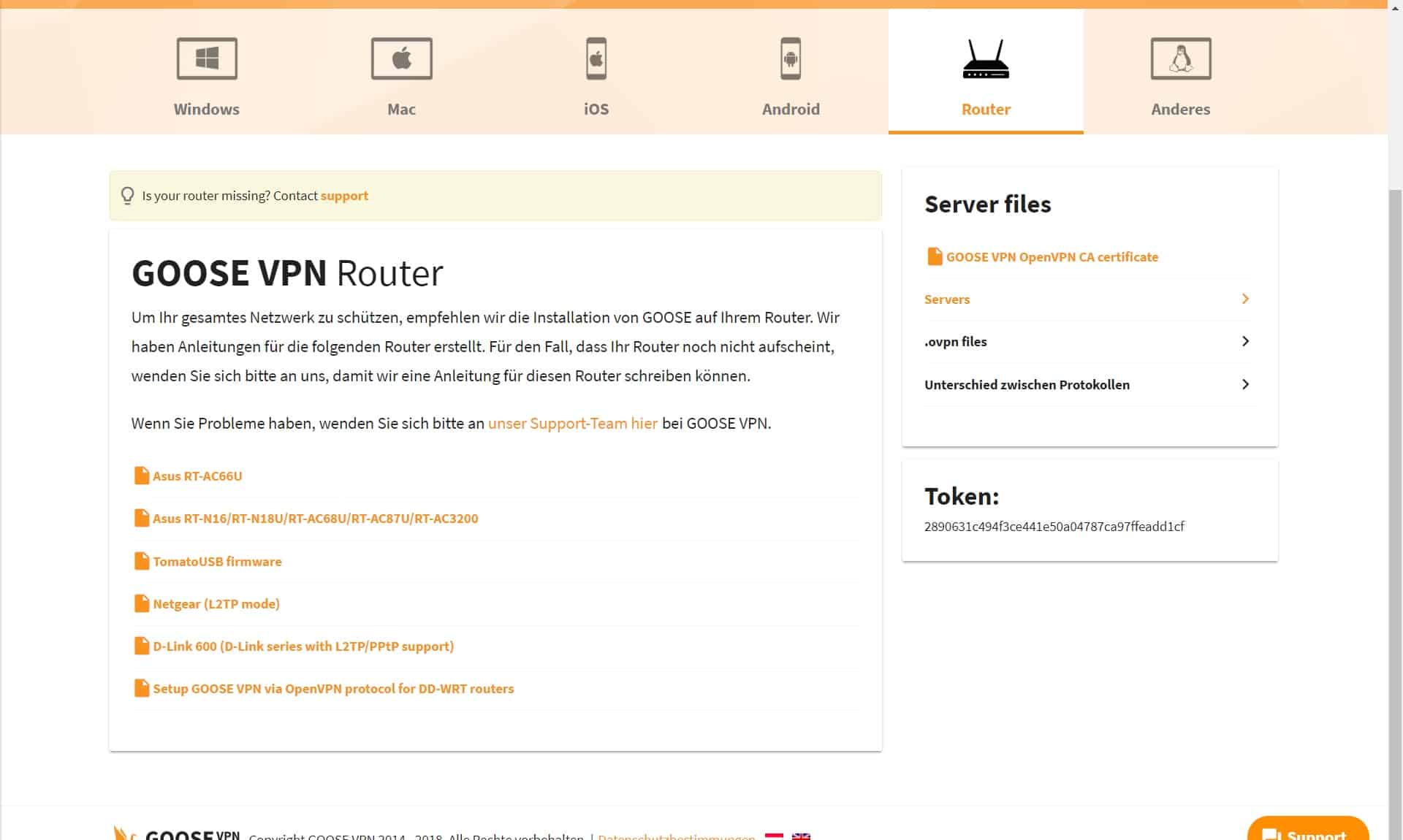Open the orange Support chat button
Screen dimensions: 1403x840
click(x=1307, y=828)
